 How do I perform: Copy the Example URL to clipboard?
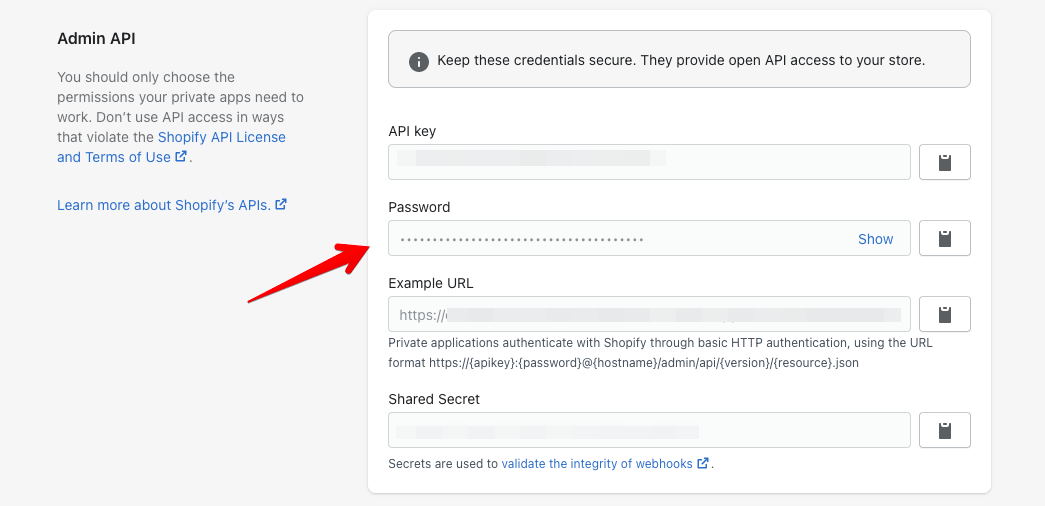pyautogui.click(x=944, y=314)
